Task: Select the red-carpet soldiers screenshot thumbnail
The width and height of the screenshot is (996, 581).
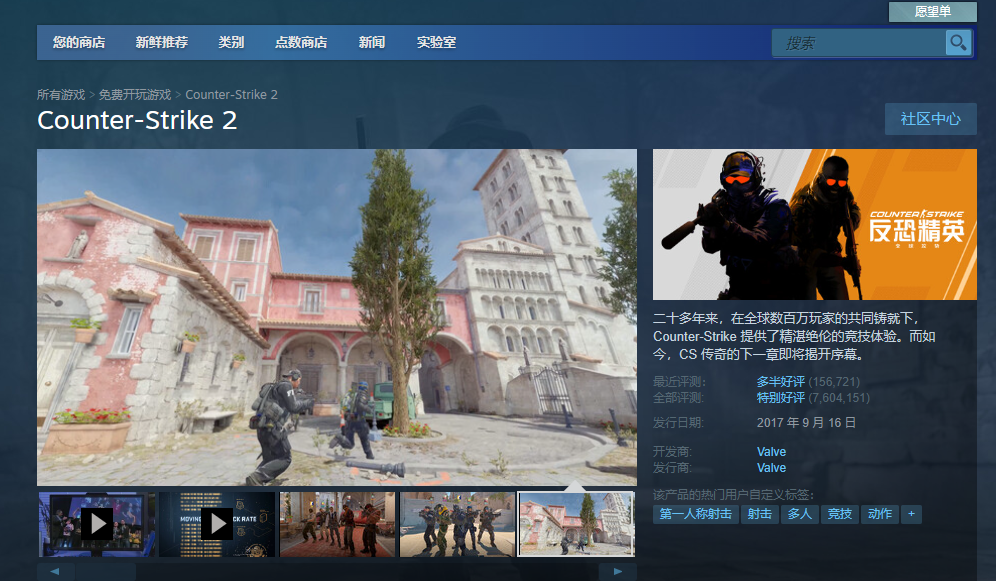Action: pos(337,524)
